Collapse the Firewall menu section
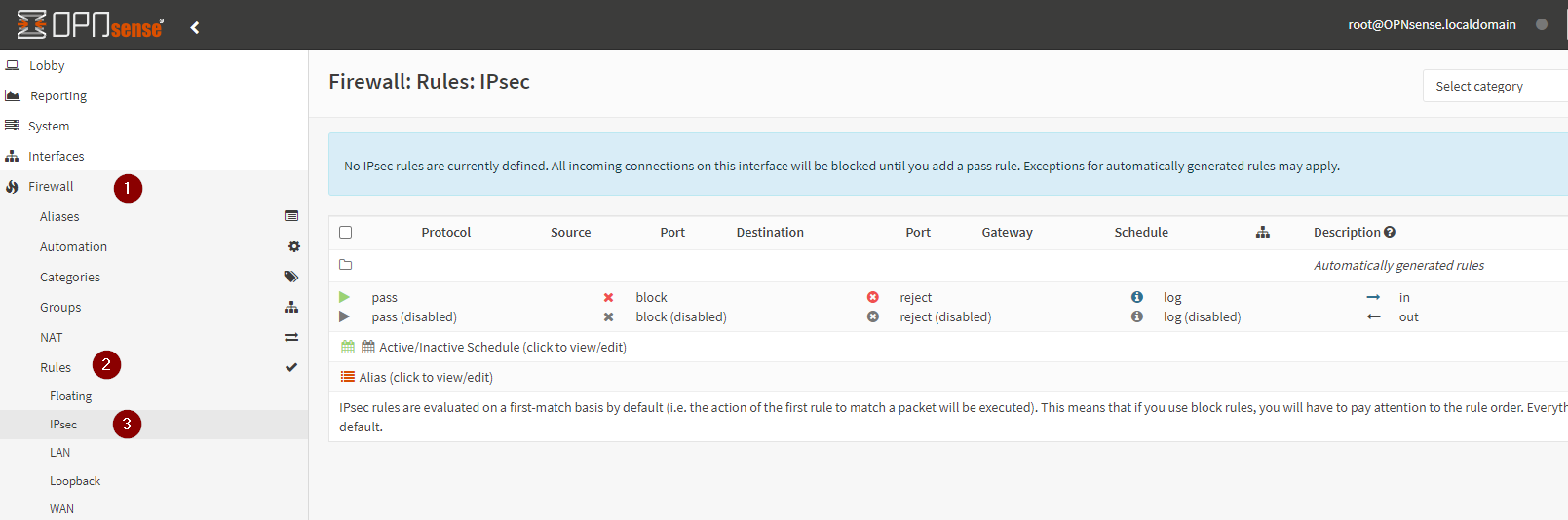Viewport: 1568px width, 520px height. click(x=51, y=186)
